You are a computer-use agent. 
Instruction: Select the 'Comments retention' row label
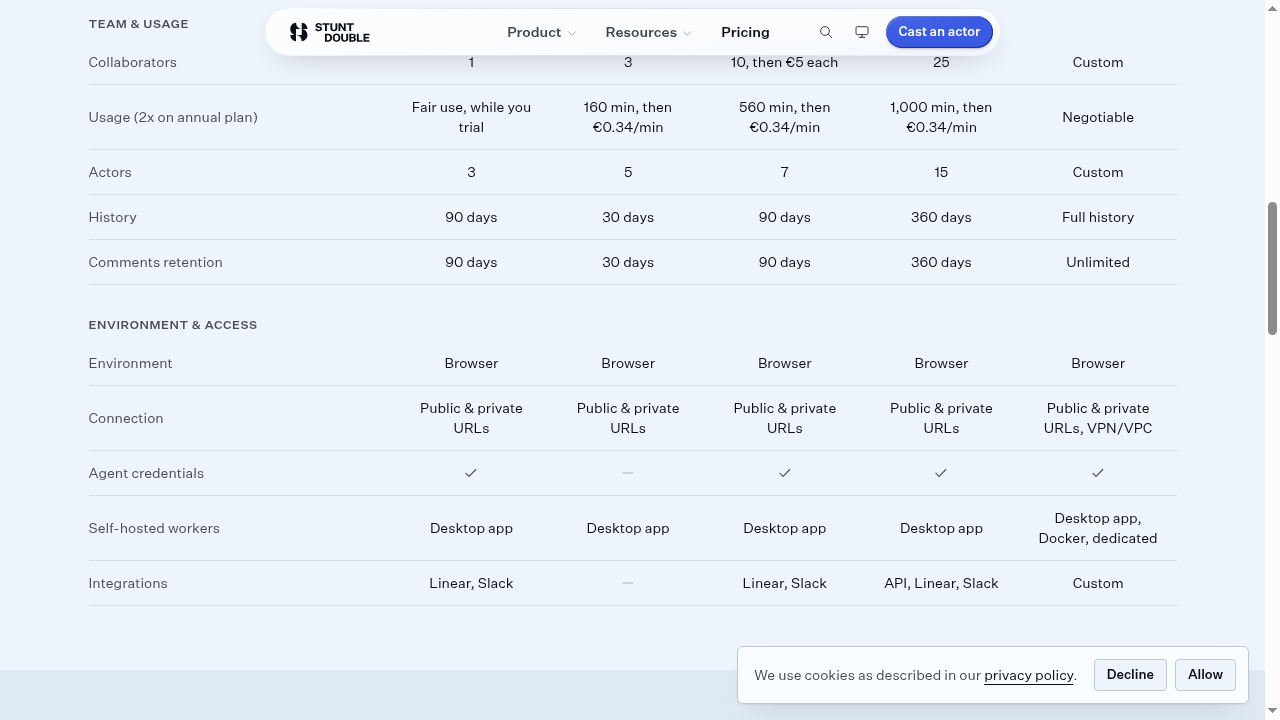pyautogui.click(x=155, y=262)
